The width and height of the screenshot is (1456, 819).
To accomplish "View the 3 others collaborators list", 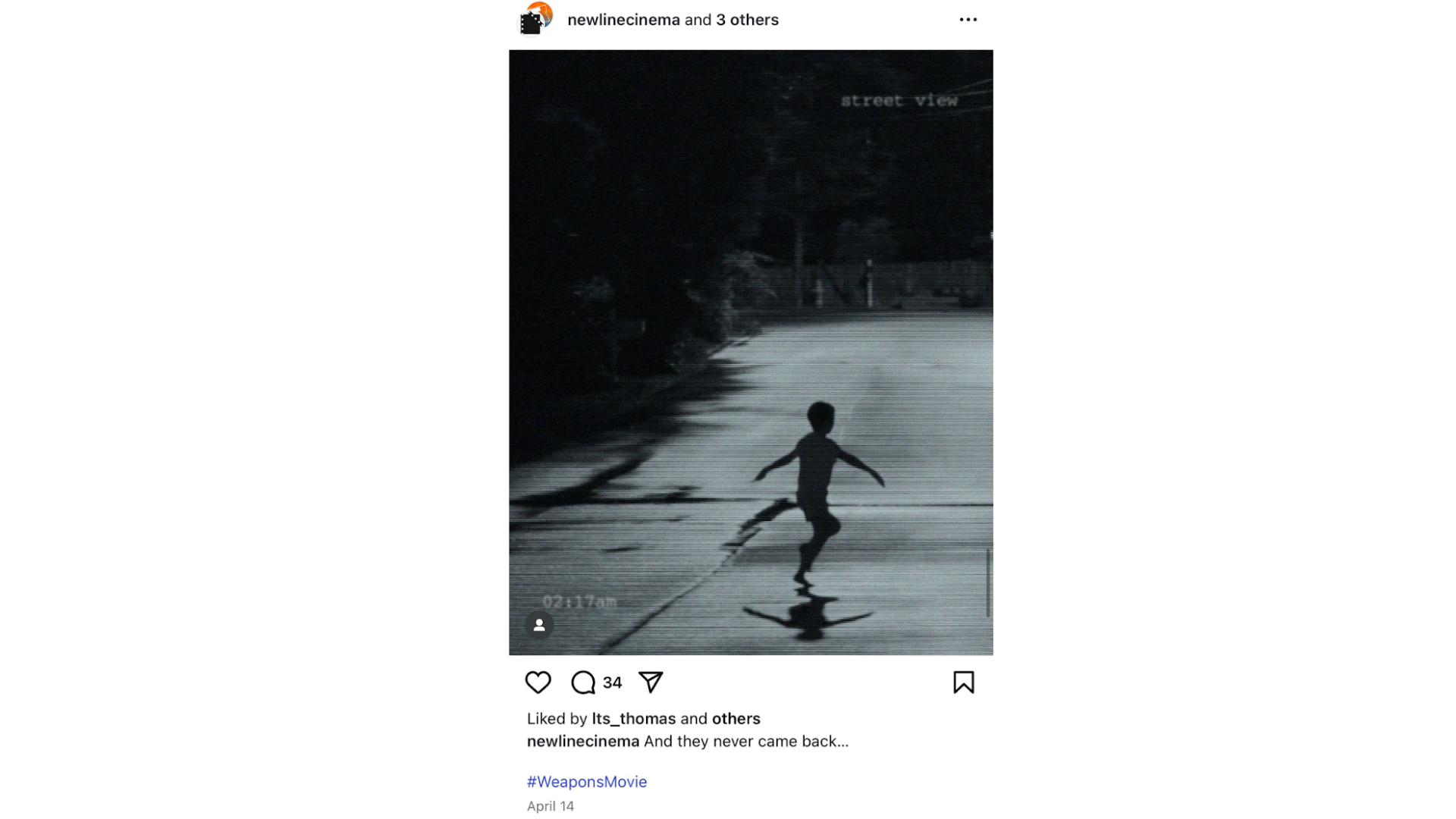I will coord(747,20).
